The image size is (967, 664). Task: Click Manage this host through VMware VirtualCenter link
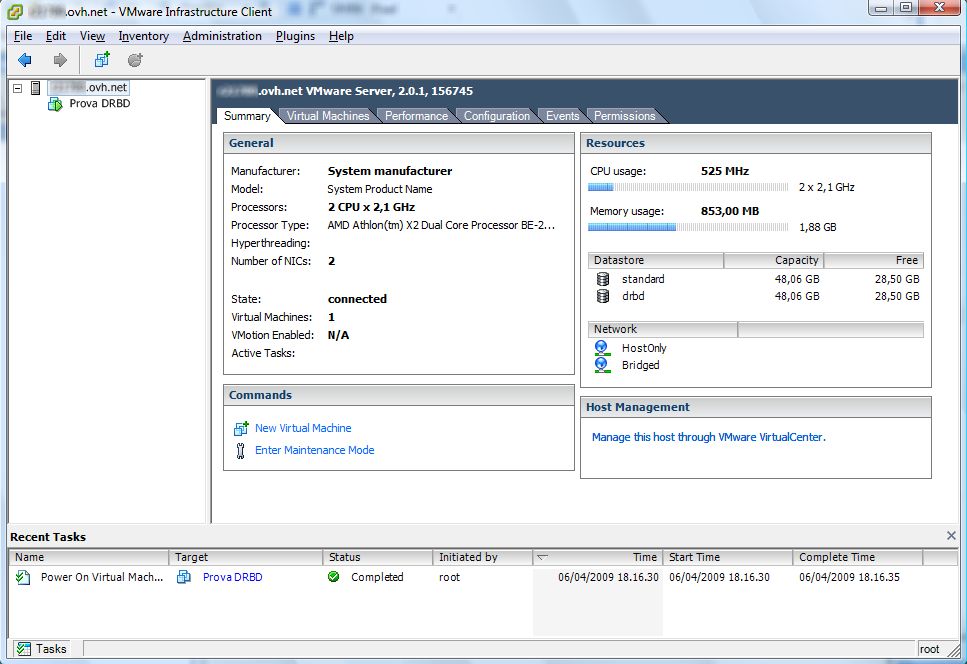point(709,437)
